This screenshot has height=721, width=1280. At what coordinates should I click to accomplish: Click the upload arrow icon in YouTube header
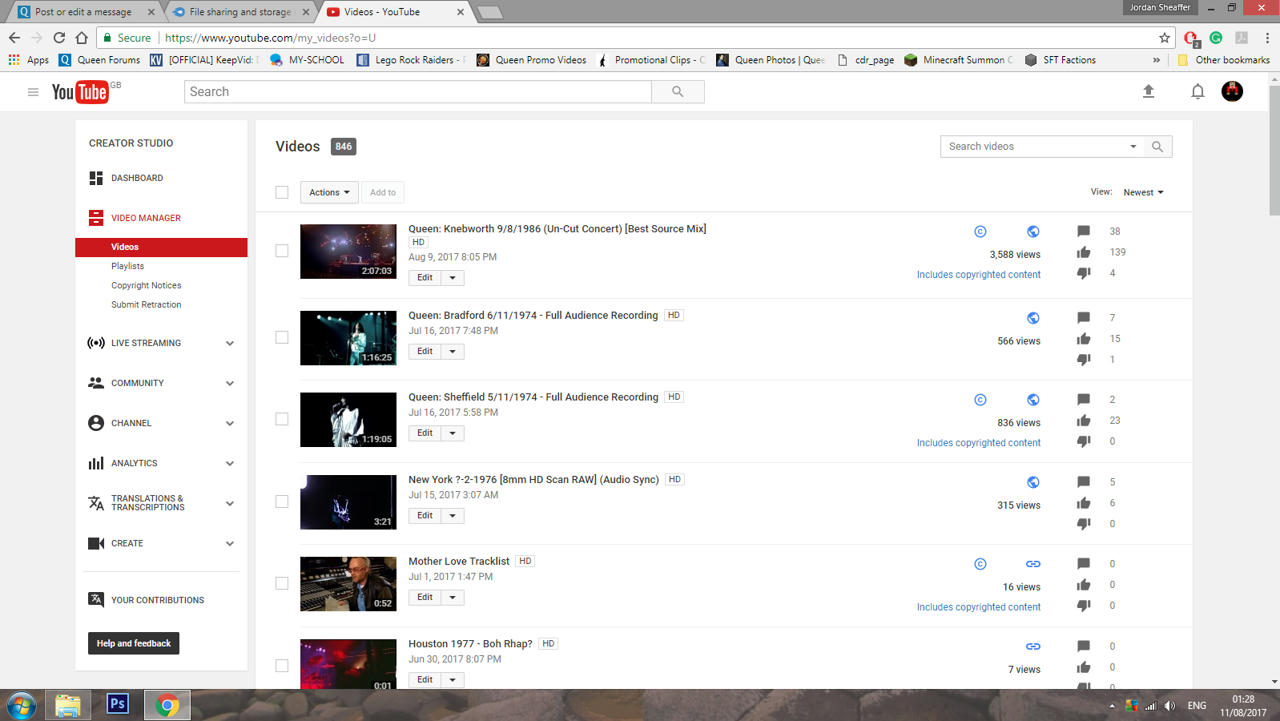click(x=1148, y=91)
